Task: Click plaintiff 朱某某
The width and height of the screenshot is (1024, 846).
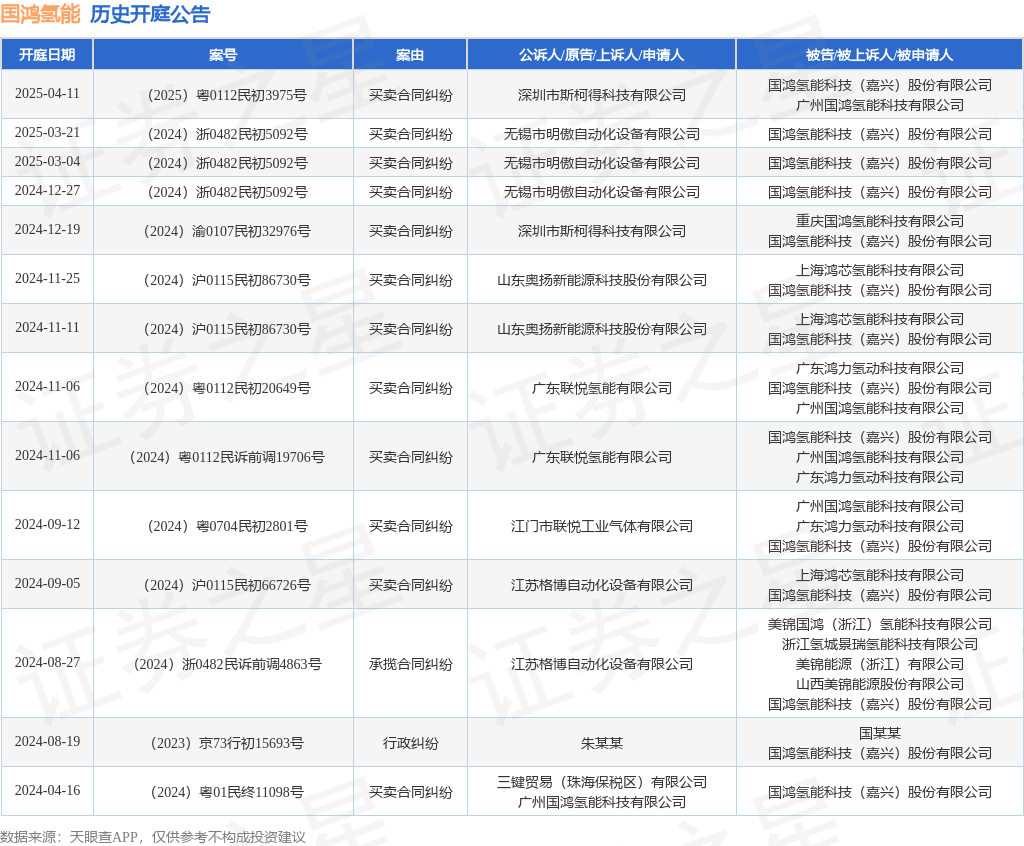Action: click(601, 743)
